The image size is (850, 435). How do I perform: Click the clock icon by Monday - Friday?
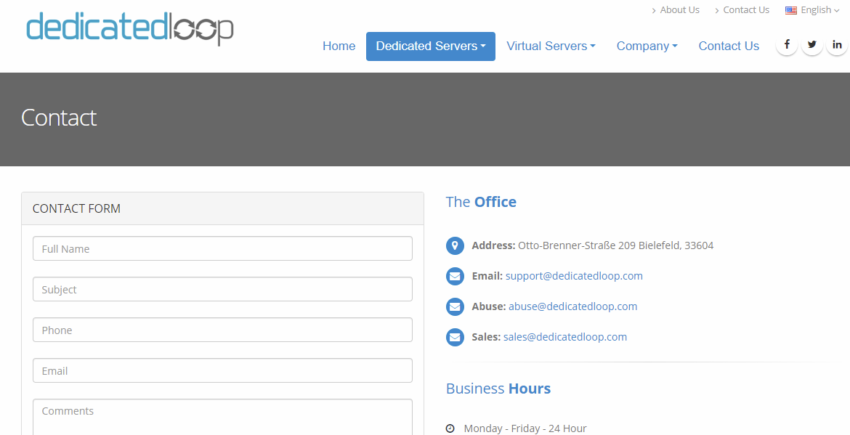pos(450,428)
